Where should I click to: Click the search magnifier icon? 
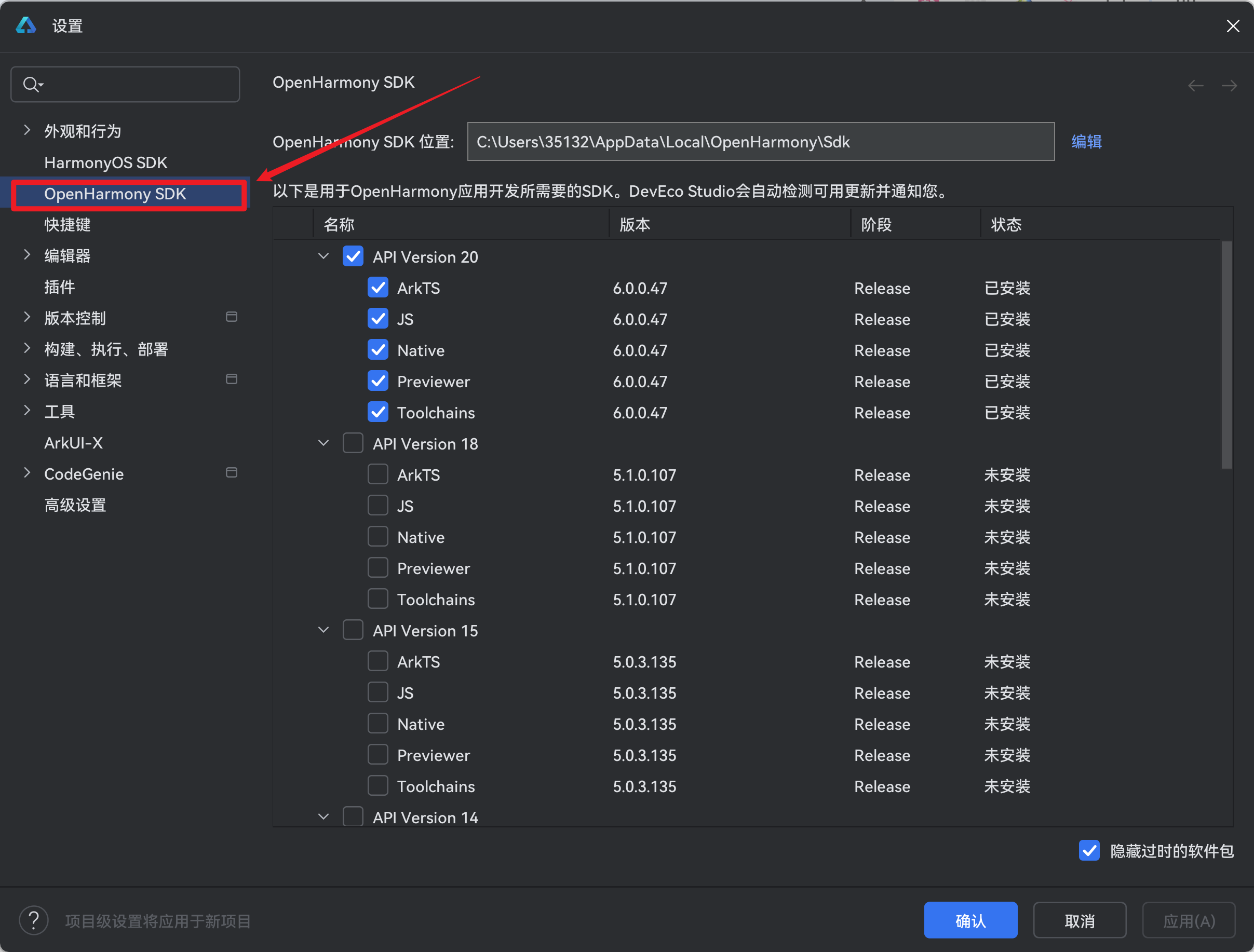click(x=33, y=85)
